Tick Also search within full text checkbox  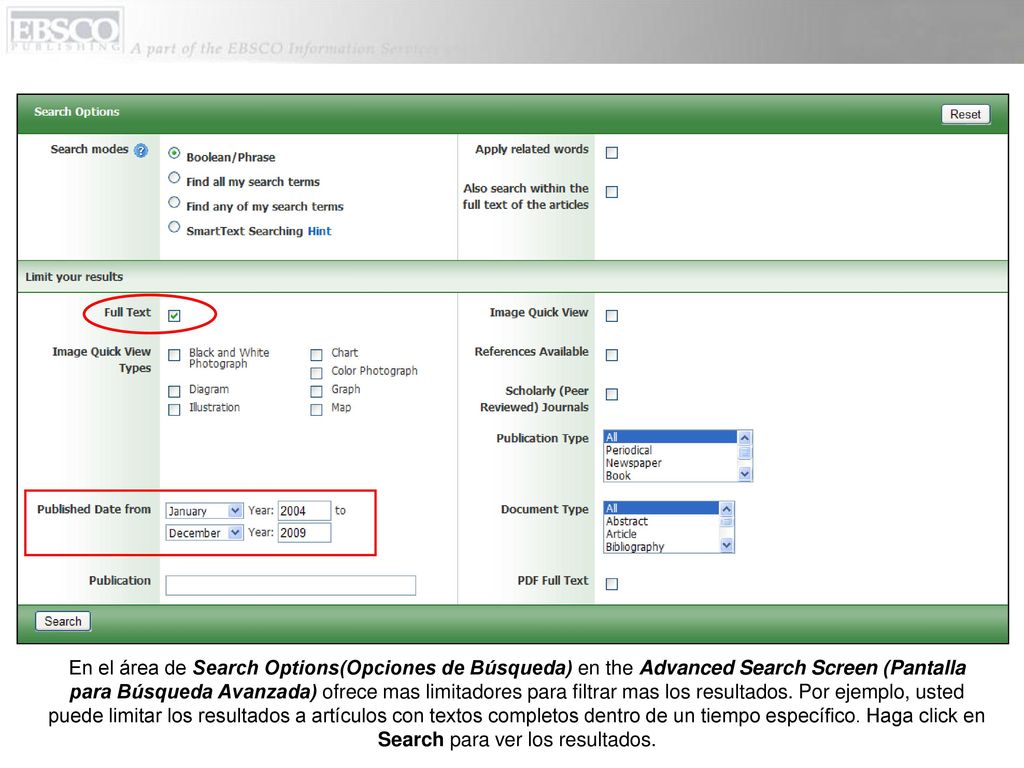pyautogui.click(x=612, y=192)
